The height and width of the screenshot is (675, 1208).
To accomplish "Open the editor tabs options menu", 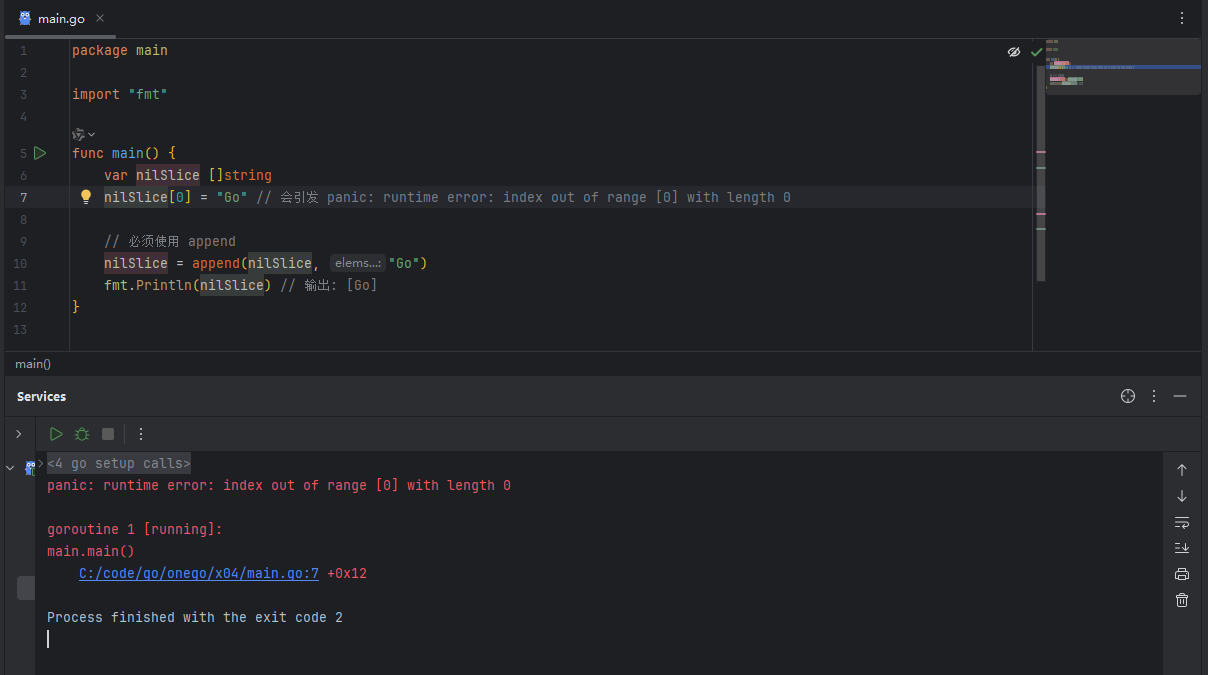I will point(1182,18).
